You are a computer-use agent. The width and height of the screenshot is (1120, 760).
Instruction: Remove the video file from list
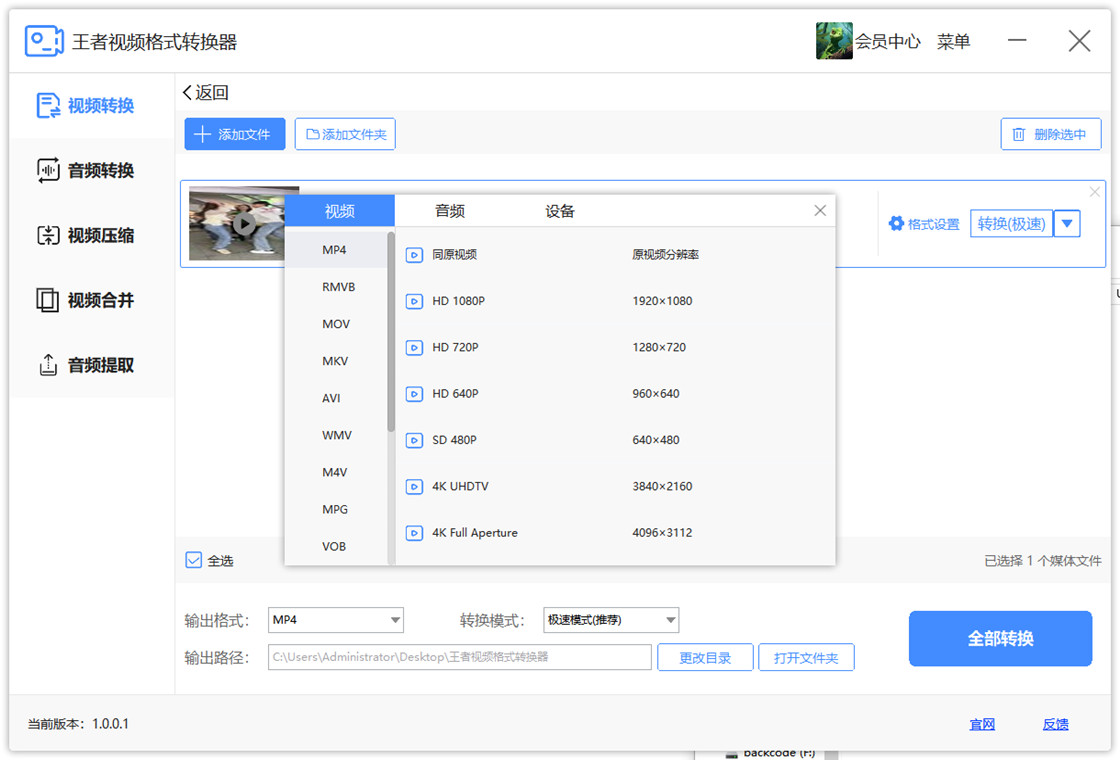tap(1094, 191)
